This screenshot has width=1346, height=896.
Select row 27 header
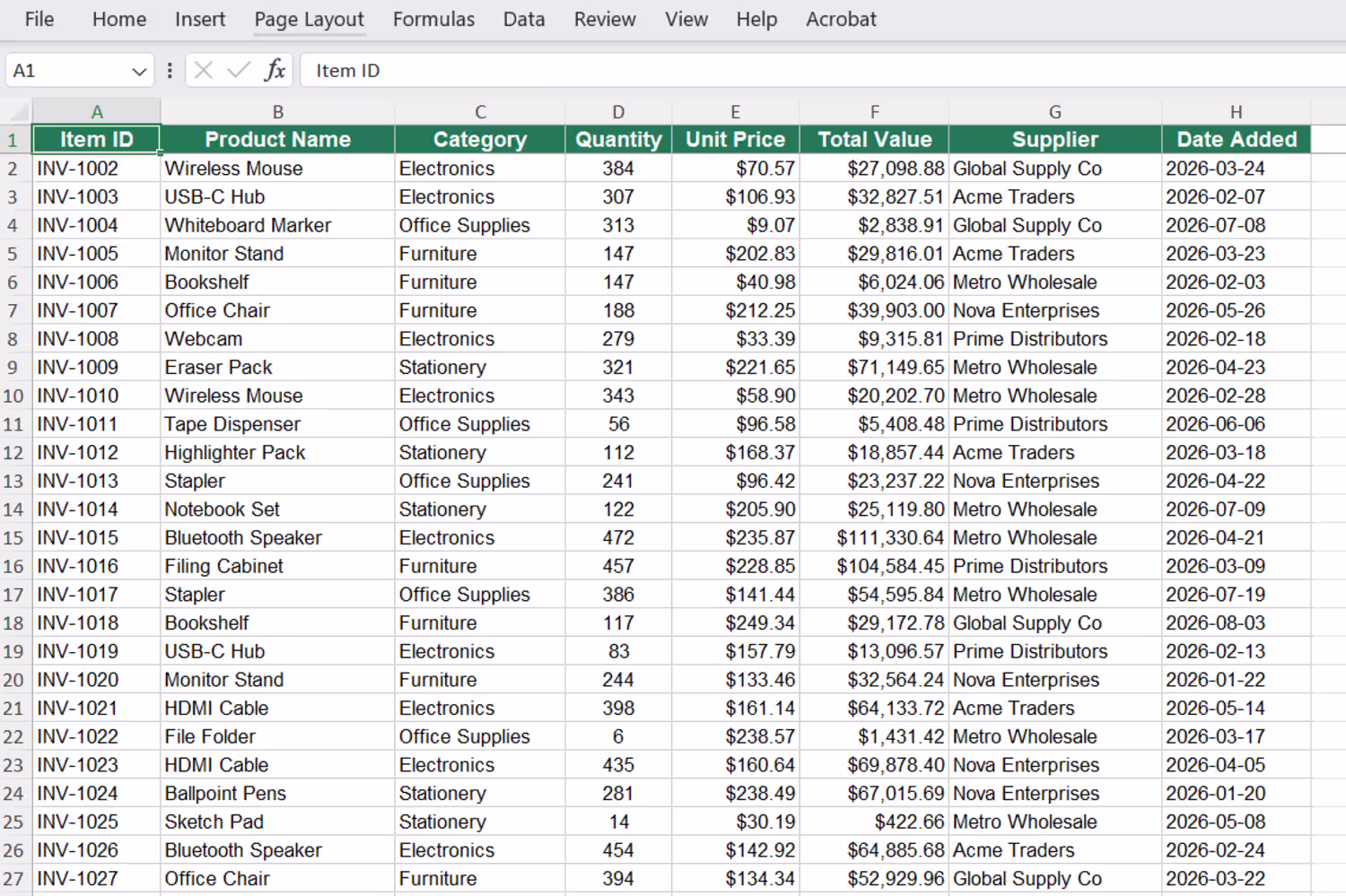click(15, 879)
